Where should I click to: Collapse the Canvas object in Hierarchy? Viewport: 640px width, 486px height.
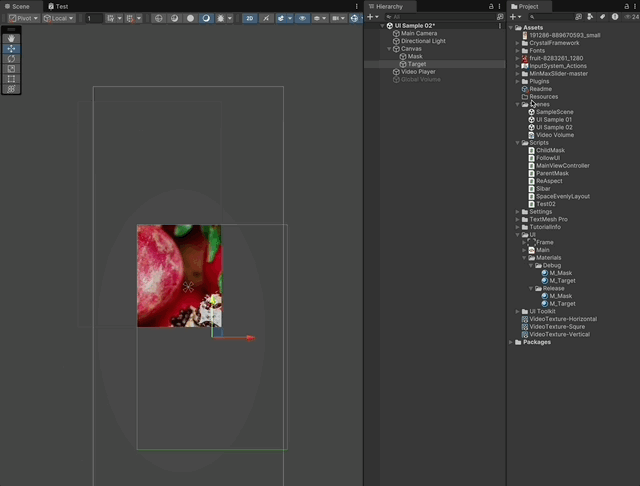point(389,49)
